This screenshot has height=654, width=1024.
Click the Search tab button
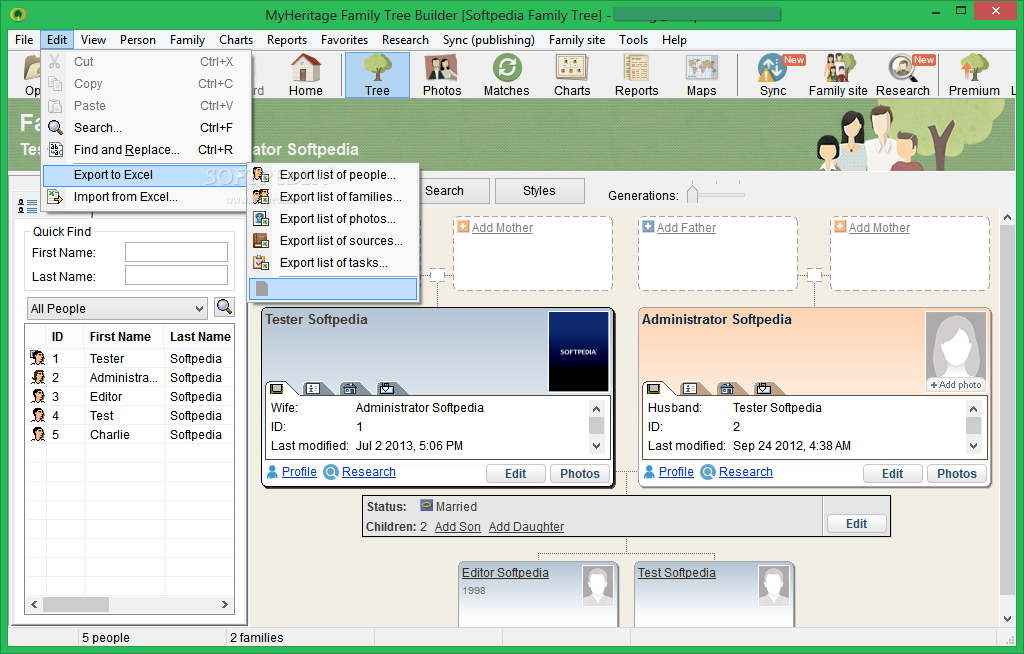(x=445, y=191)
